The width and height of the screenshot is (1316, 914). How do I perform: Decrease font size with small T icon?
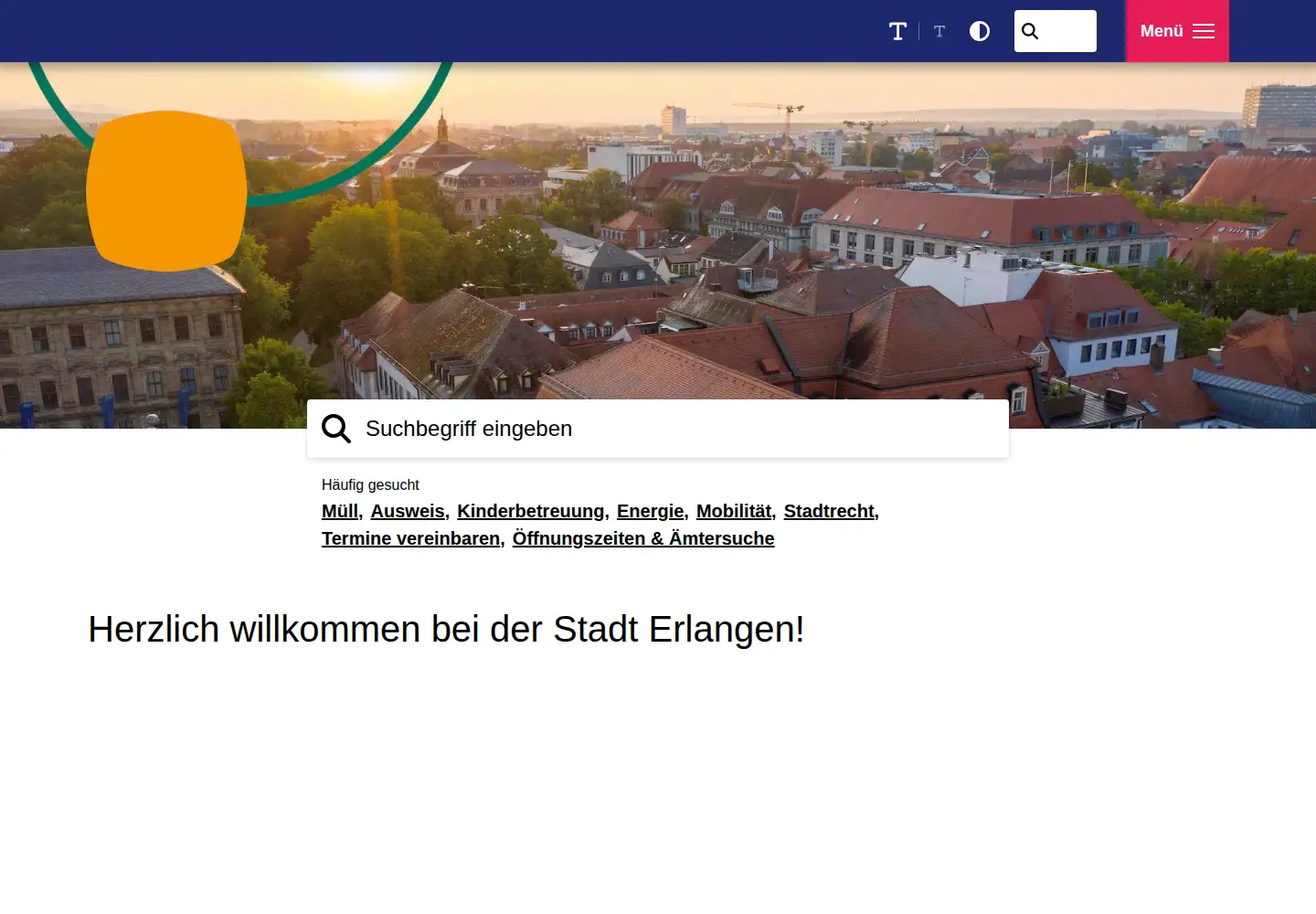tap(939, 31)
